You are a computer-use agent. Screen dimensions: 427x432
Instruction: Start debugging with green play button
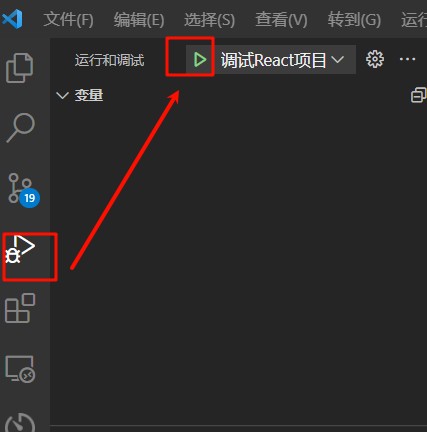click(200, 60)
